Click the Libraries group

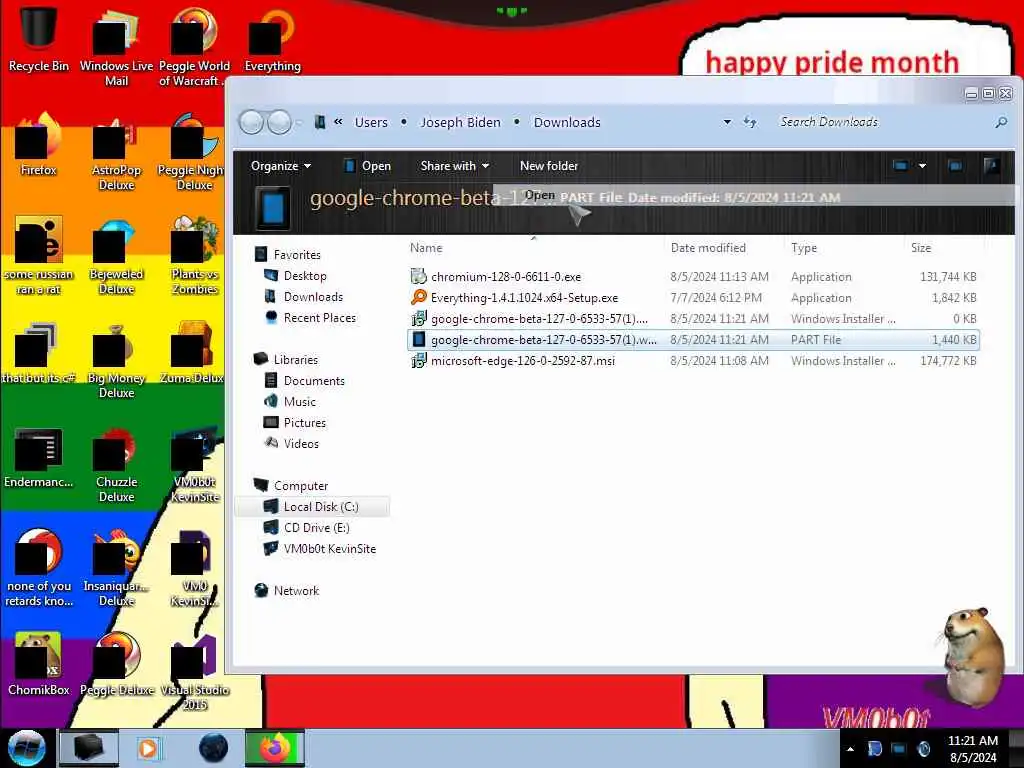pos(286,359)
